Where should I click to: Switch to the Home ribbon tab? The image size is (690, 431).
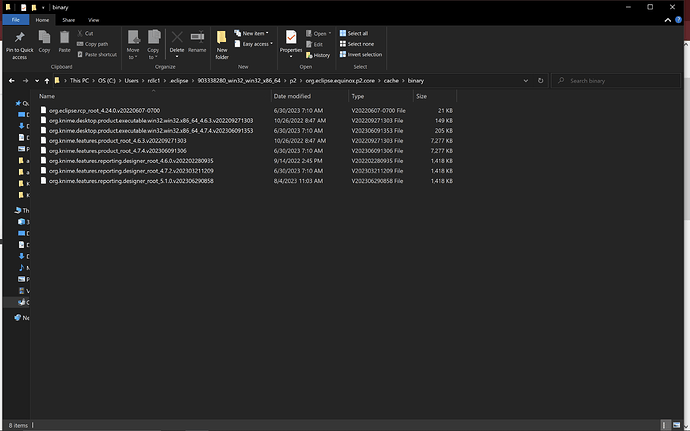point(42,20)
